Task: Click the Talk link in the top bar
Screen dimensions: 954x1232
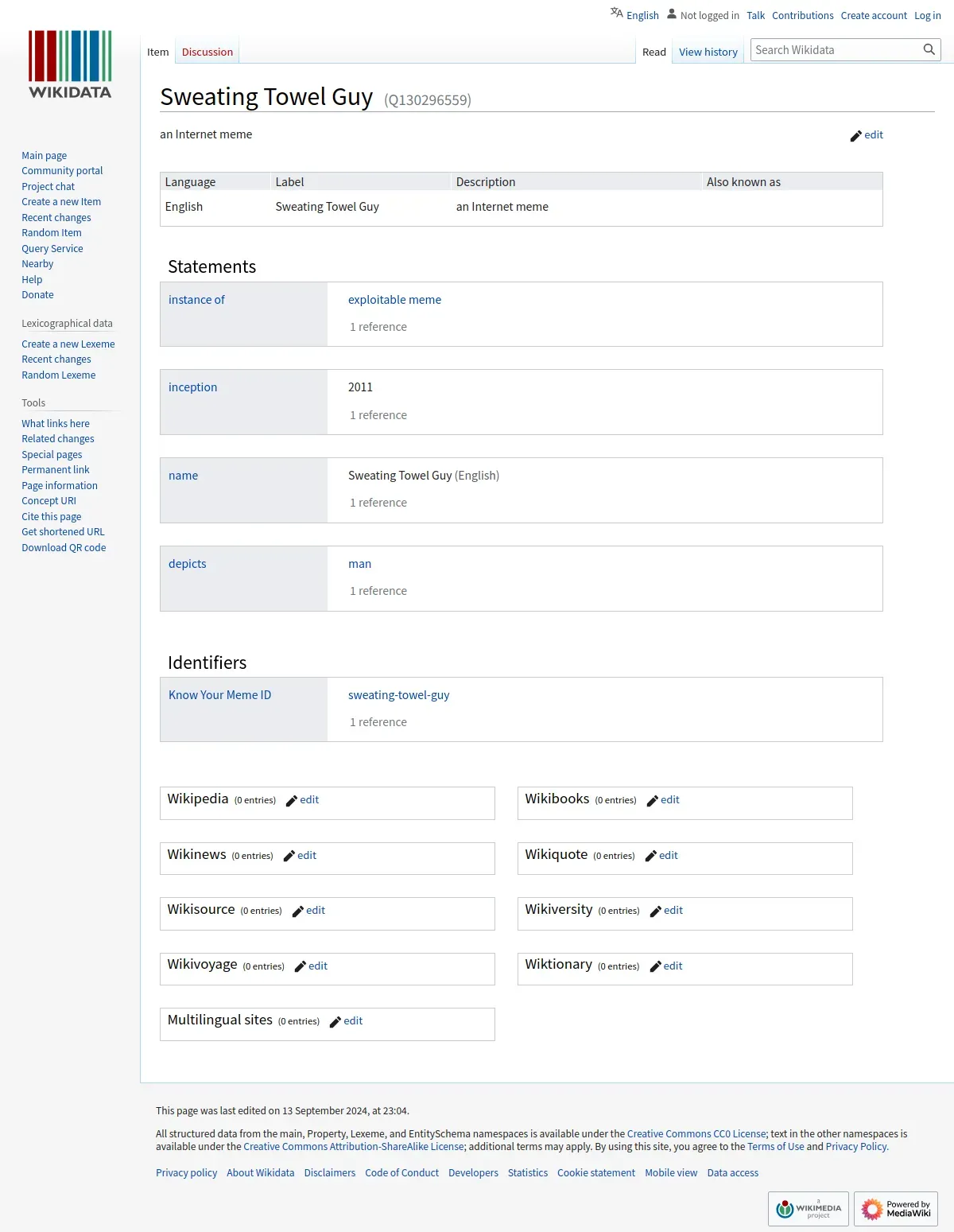Action: pyautogui.click(x=755, y=15)
